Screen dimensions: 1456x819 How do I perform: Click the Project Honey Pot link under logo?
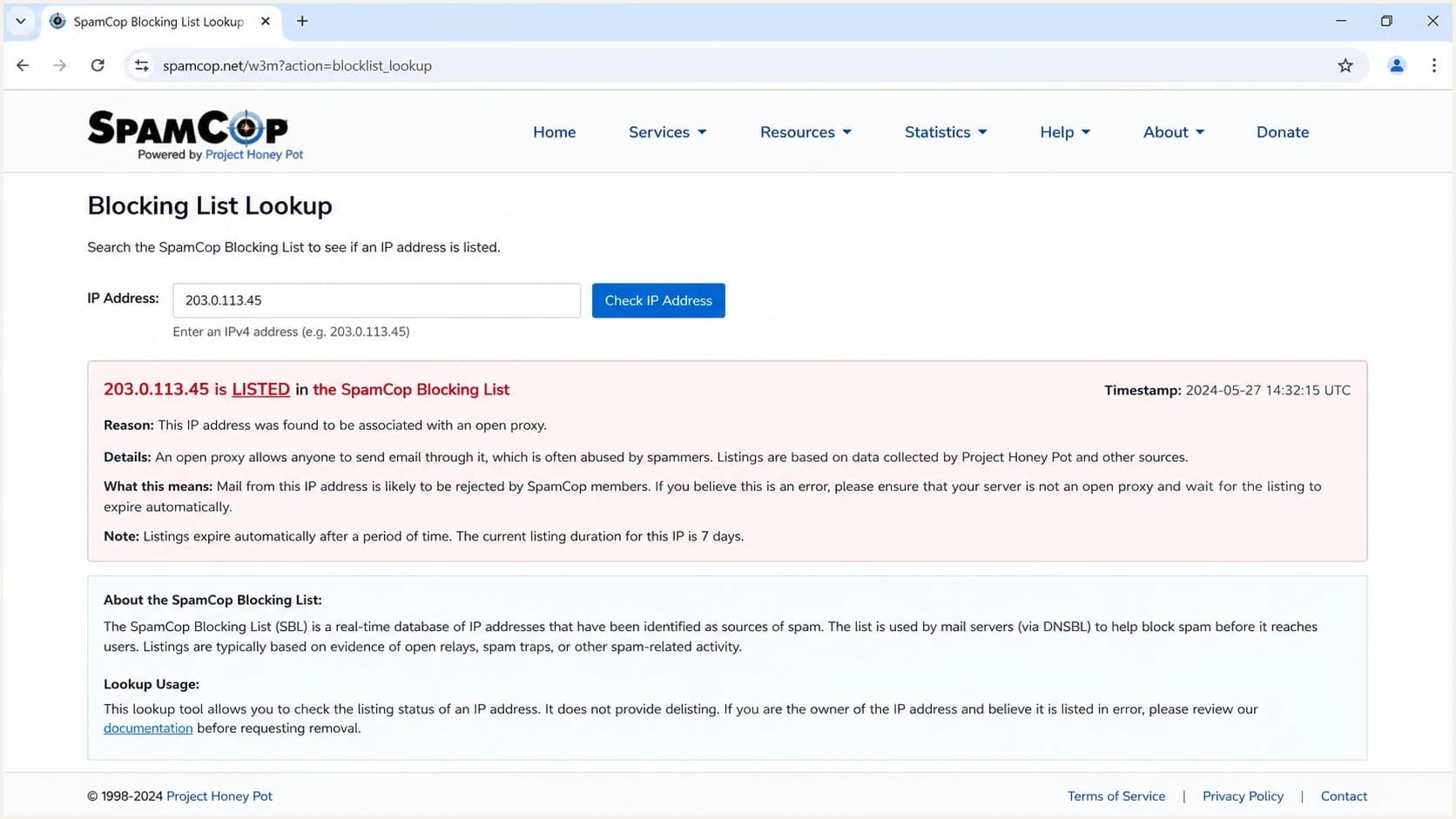click(x=254, y=155)
